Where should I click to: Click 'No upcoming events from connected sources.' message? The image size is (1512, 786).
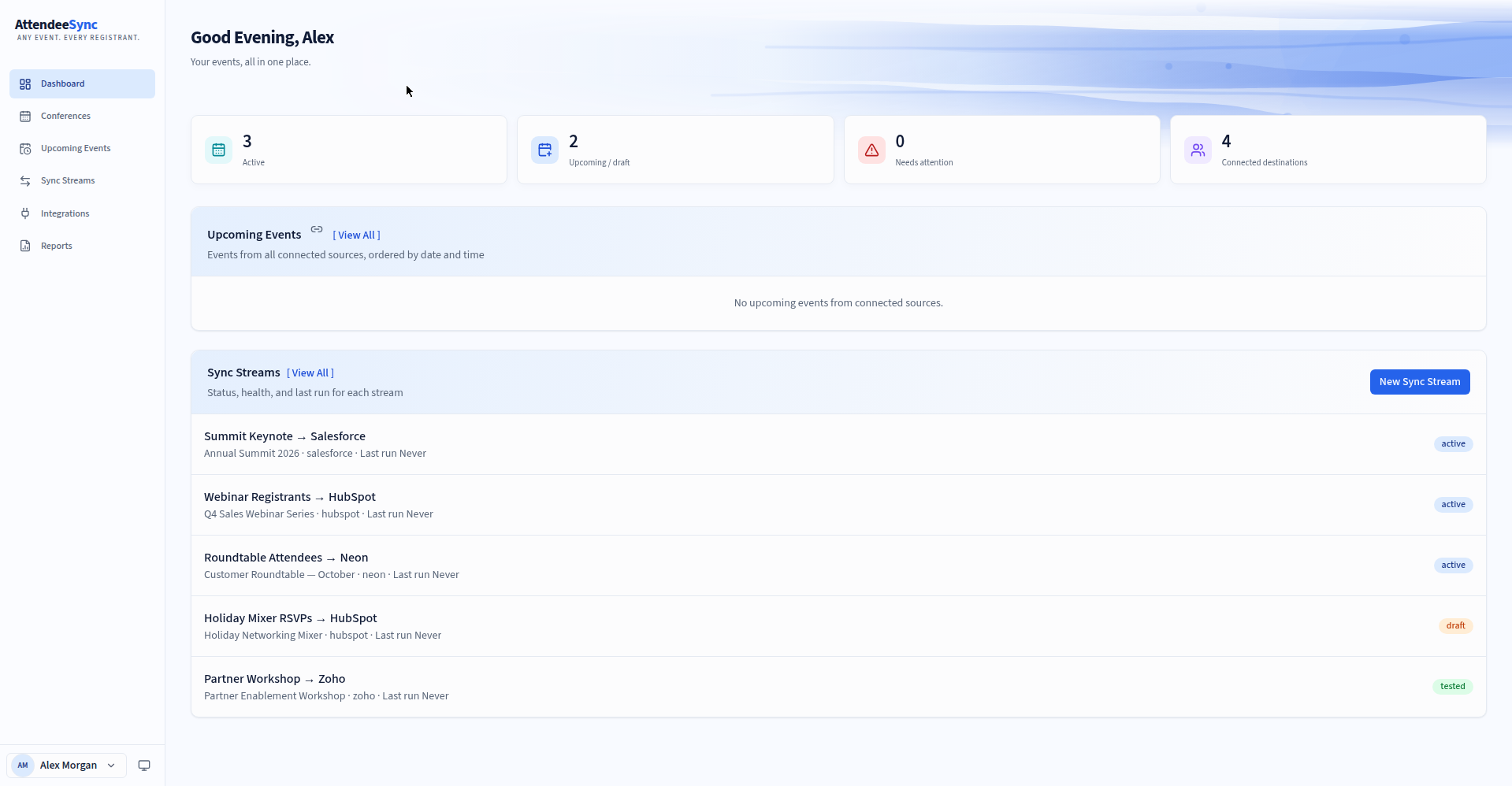pyautogui.click(x=838, y=303)
